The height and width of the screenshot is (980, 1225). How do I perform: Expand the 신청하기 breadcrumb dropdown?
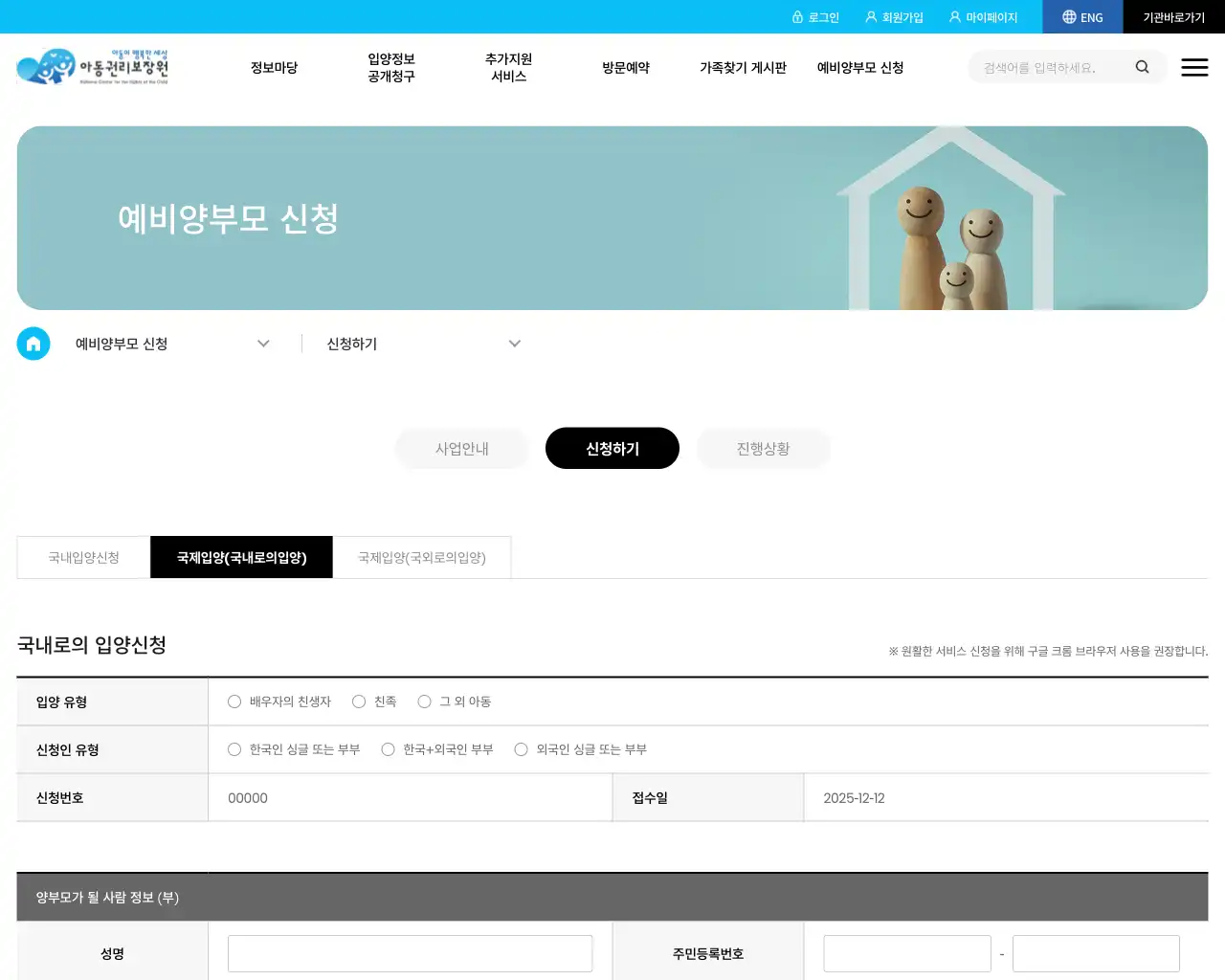(x=515, y=344)
